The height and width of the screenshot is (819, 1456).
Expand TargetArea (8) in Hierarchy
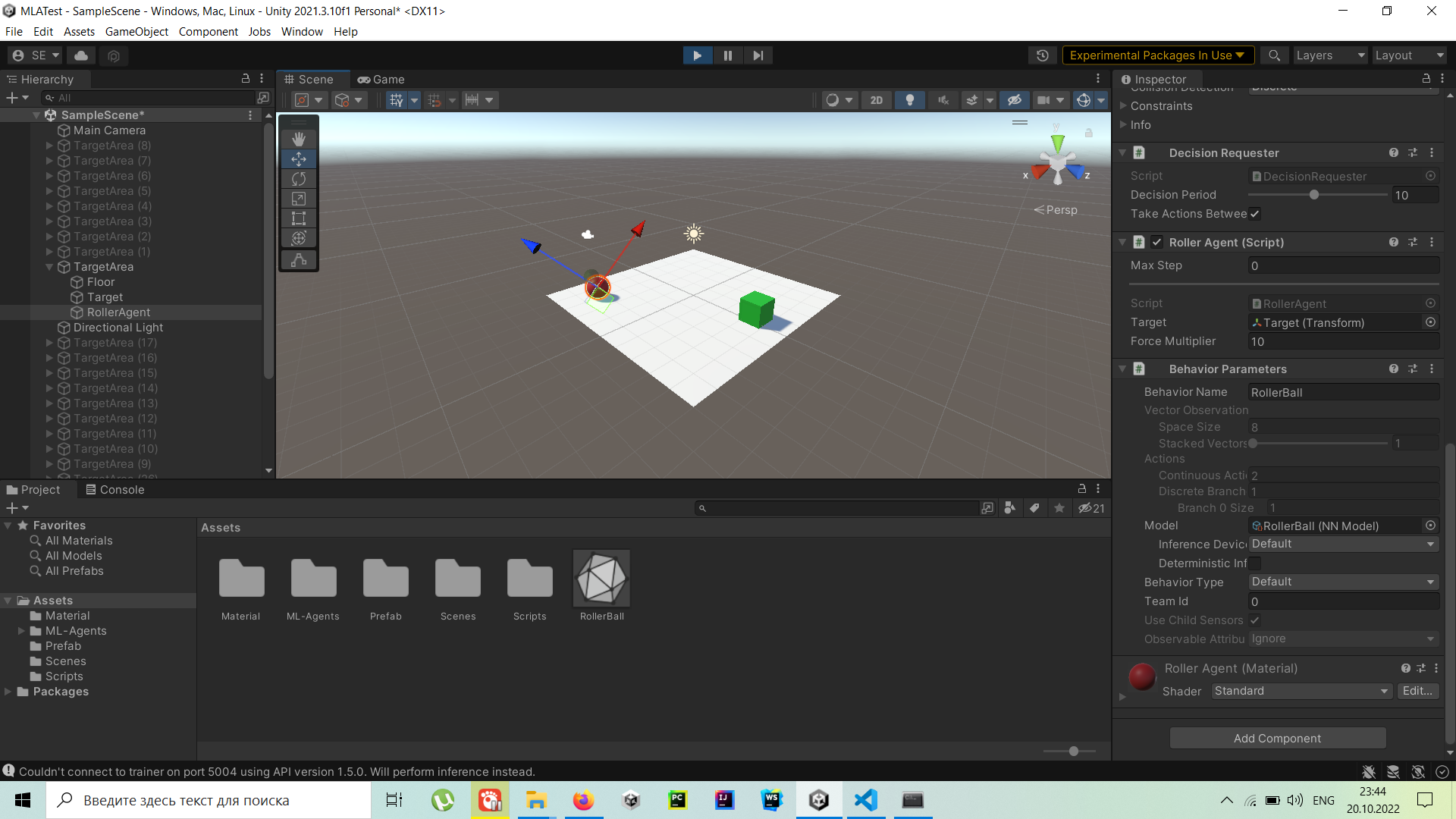click(x=49, y=146)
